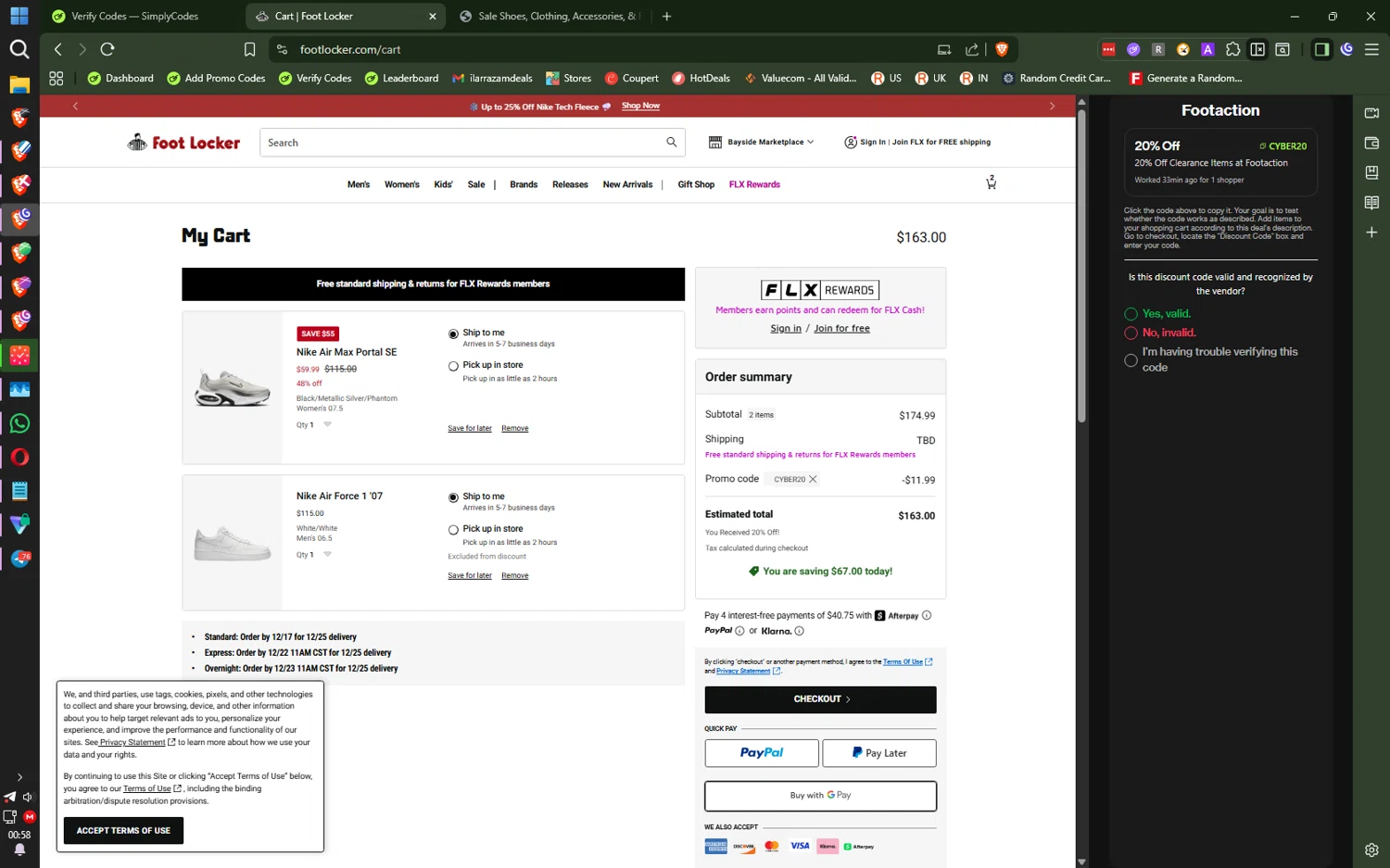
Task: Open sidebar settings gear icon
Action: 1371,849
